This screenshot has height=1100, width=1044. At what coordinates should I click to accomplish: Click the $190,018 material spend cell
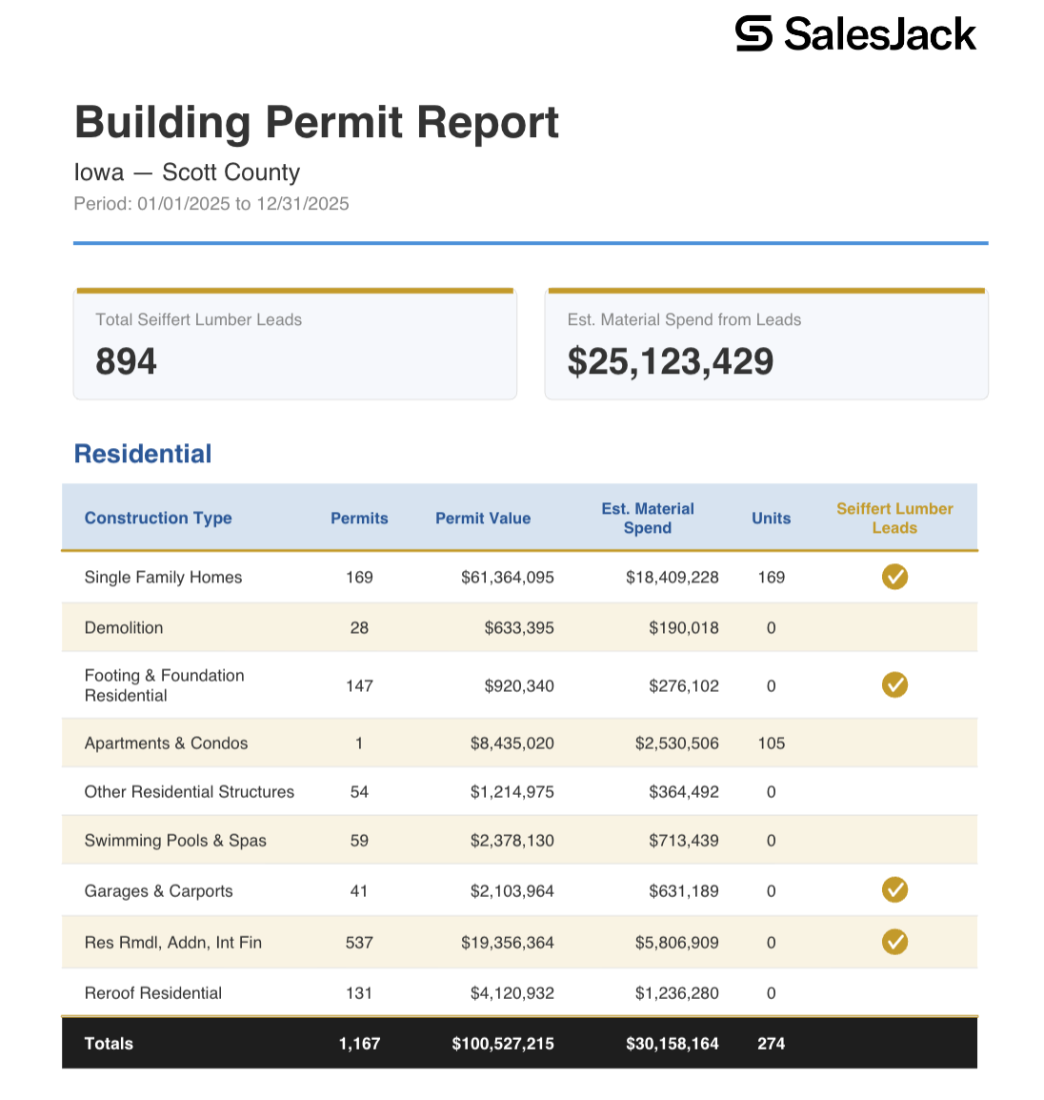click(684, 627)
